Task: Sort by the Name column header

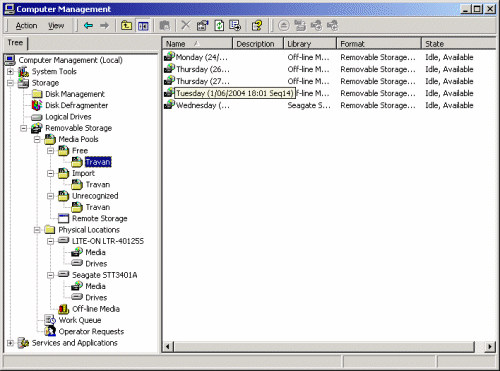Action: (x=197, y=44)
